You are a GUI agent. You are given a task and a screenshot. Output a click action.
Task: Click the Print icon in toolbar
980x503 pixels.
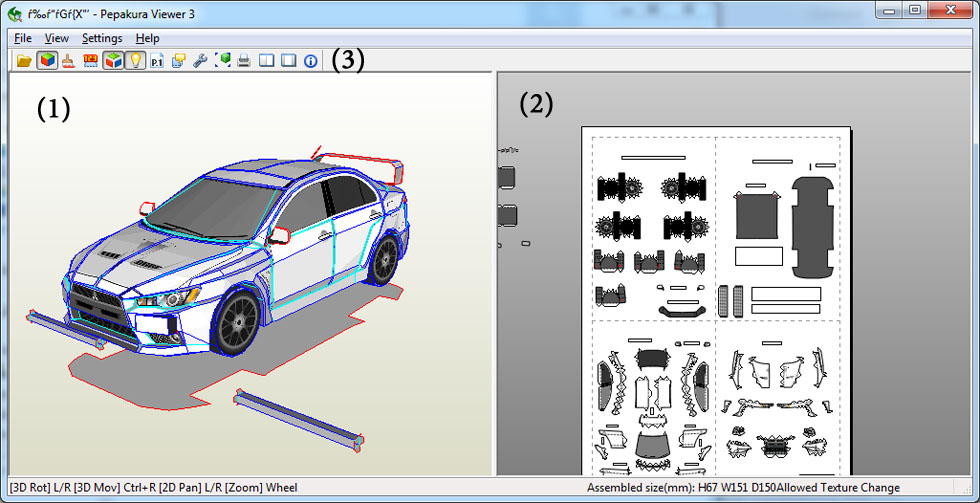(244, 61)
